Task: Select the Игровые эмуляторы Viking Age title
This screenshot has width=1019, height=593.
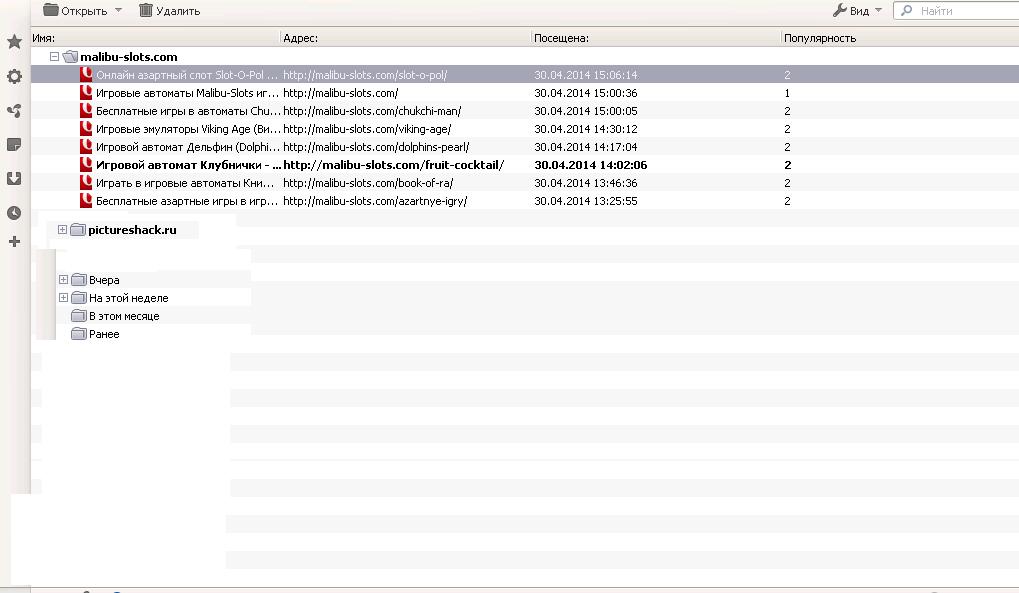Action: (x=188, y=129)
